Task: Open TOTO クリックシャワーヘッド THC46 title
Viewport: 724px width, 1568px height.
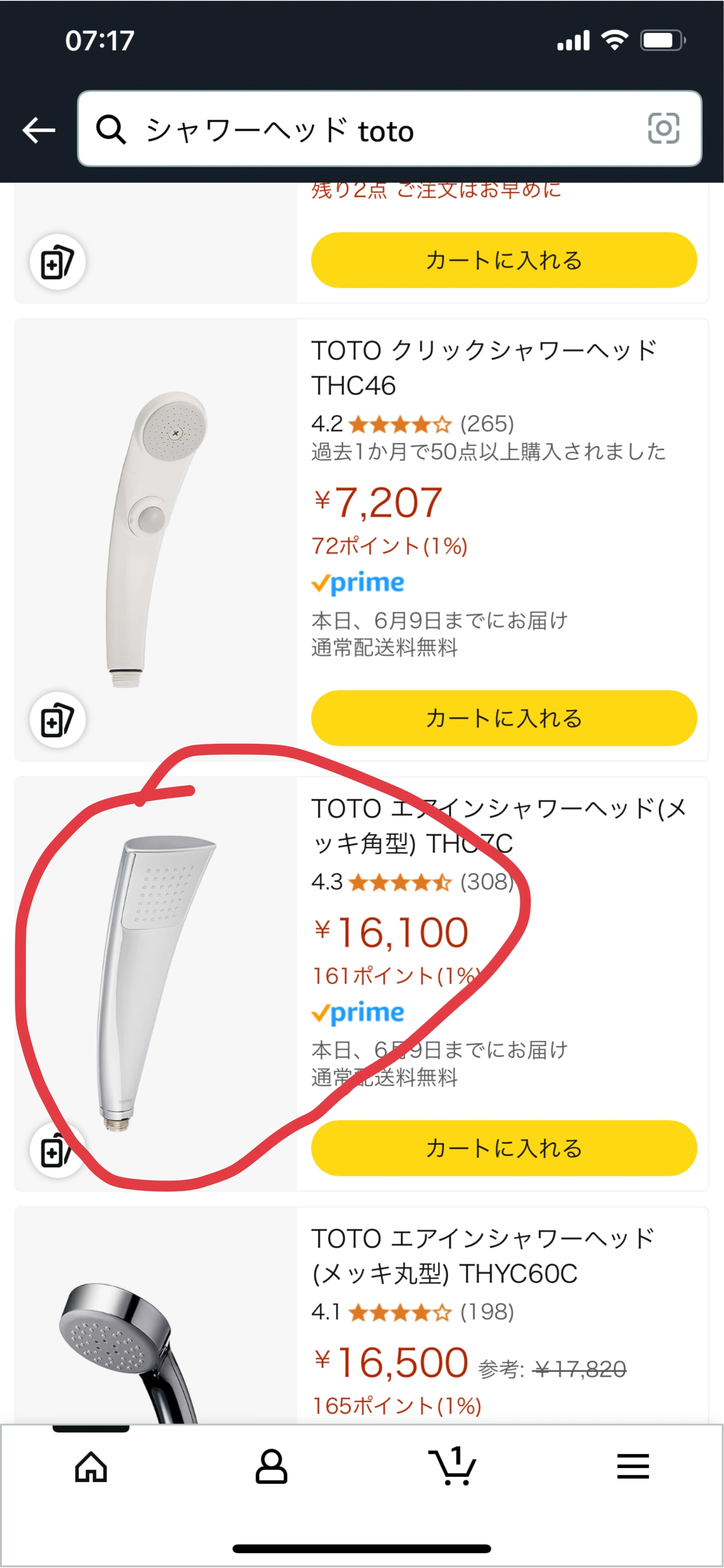Action: (x=484, y=368)
